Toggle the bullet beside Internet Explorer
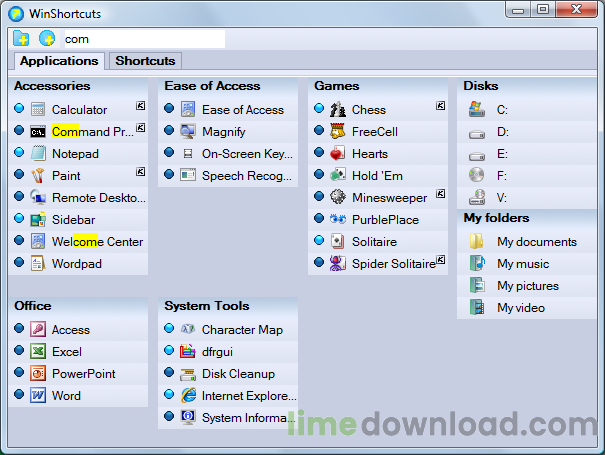 click(169, 394)
